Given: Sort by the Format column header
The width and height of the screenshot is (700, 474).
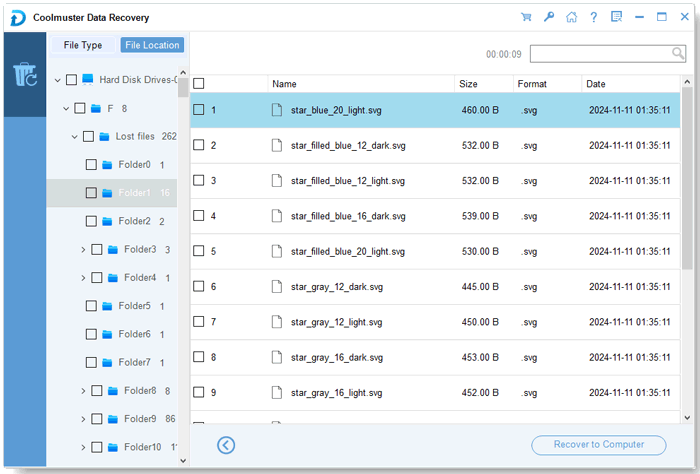Looking at the screenshot, I should point(547,84).
